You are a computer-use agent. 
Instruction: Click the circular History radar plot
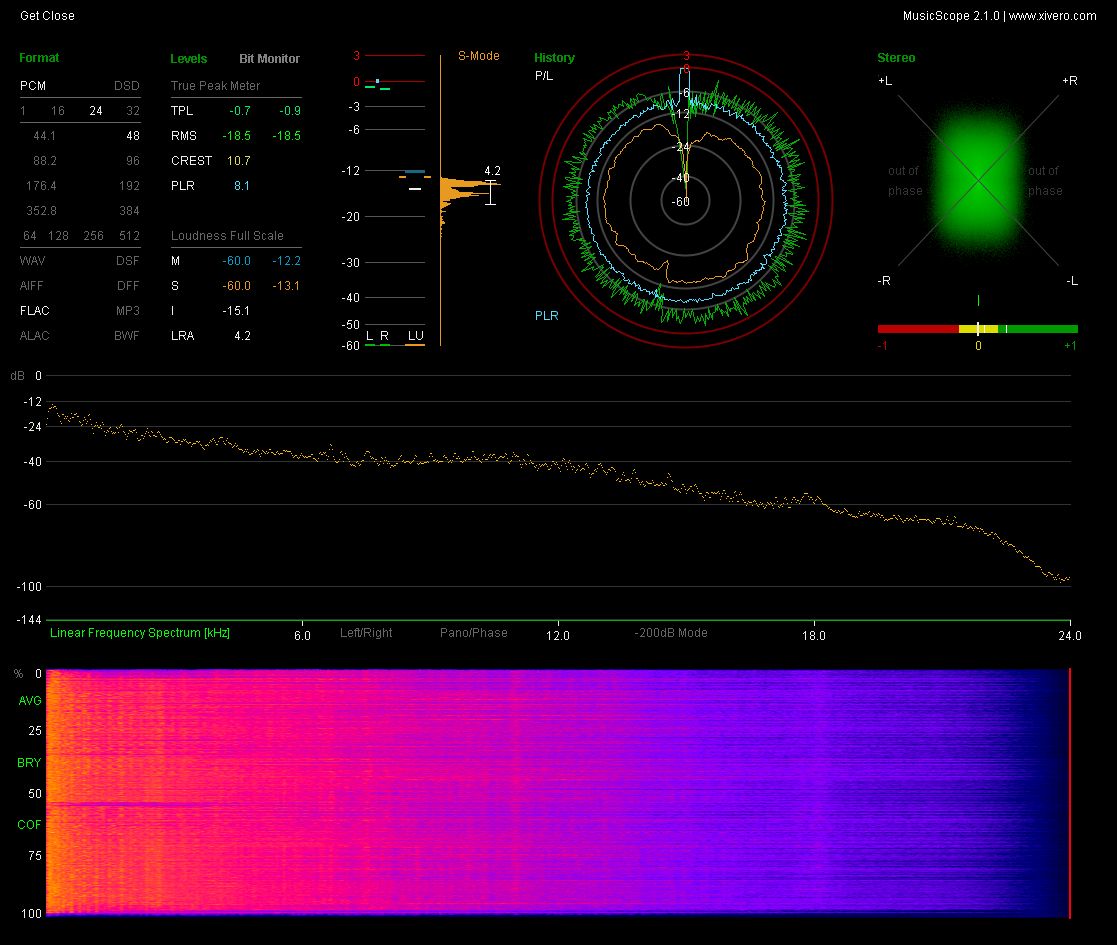click(686, 200)
